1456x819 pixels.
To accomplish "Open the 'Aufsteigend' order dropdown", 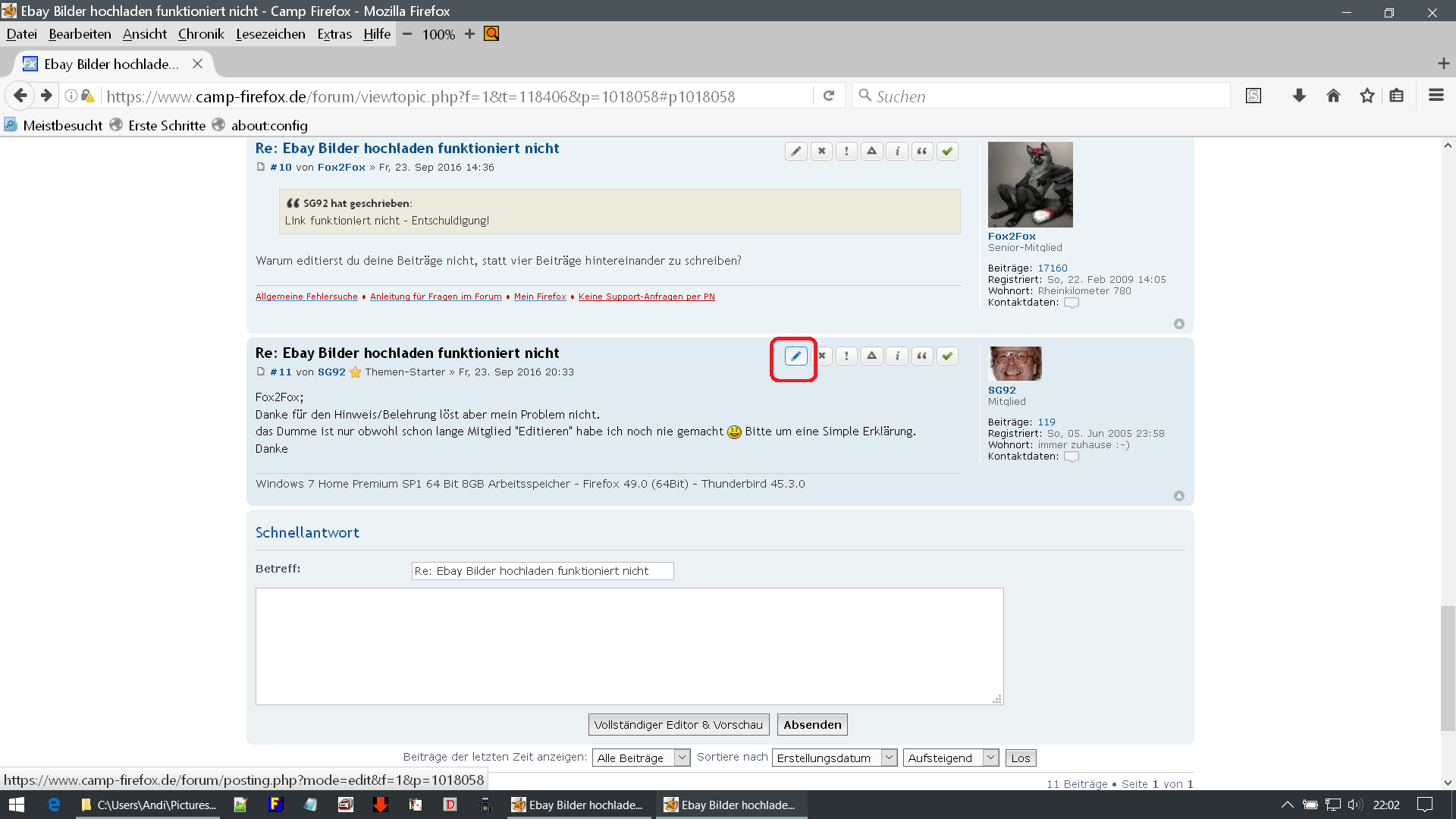I will 951,758.
